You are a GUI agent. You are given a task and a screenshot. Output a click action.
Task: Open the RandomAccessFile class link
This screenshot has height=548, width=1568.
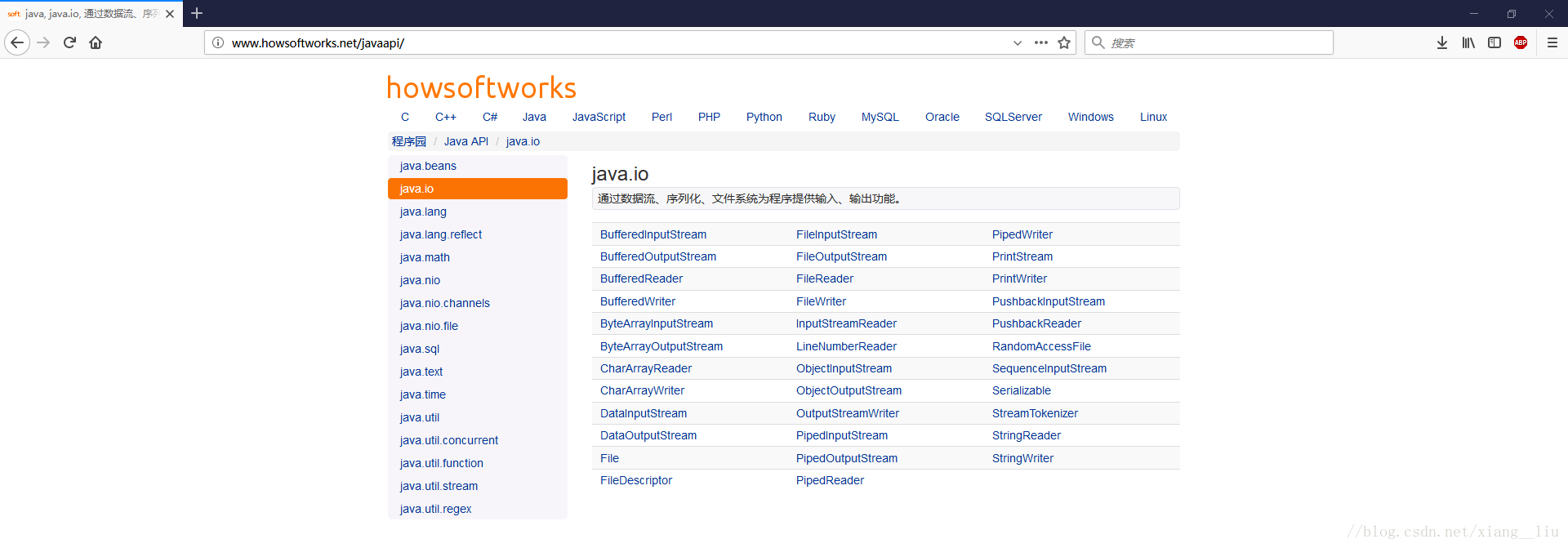point(1041,346)
